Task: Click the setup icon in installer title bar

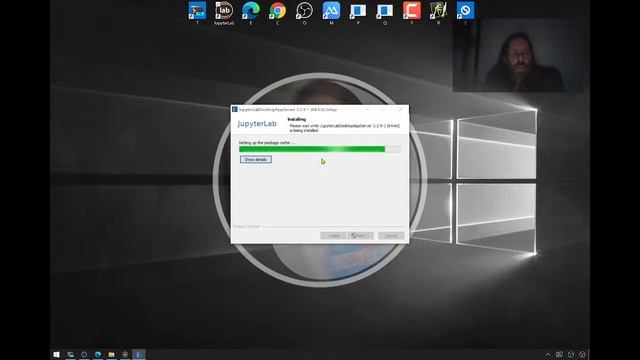Action: click(x=235, y=109)
